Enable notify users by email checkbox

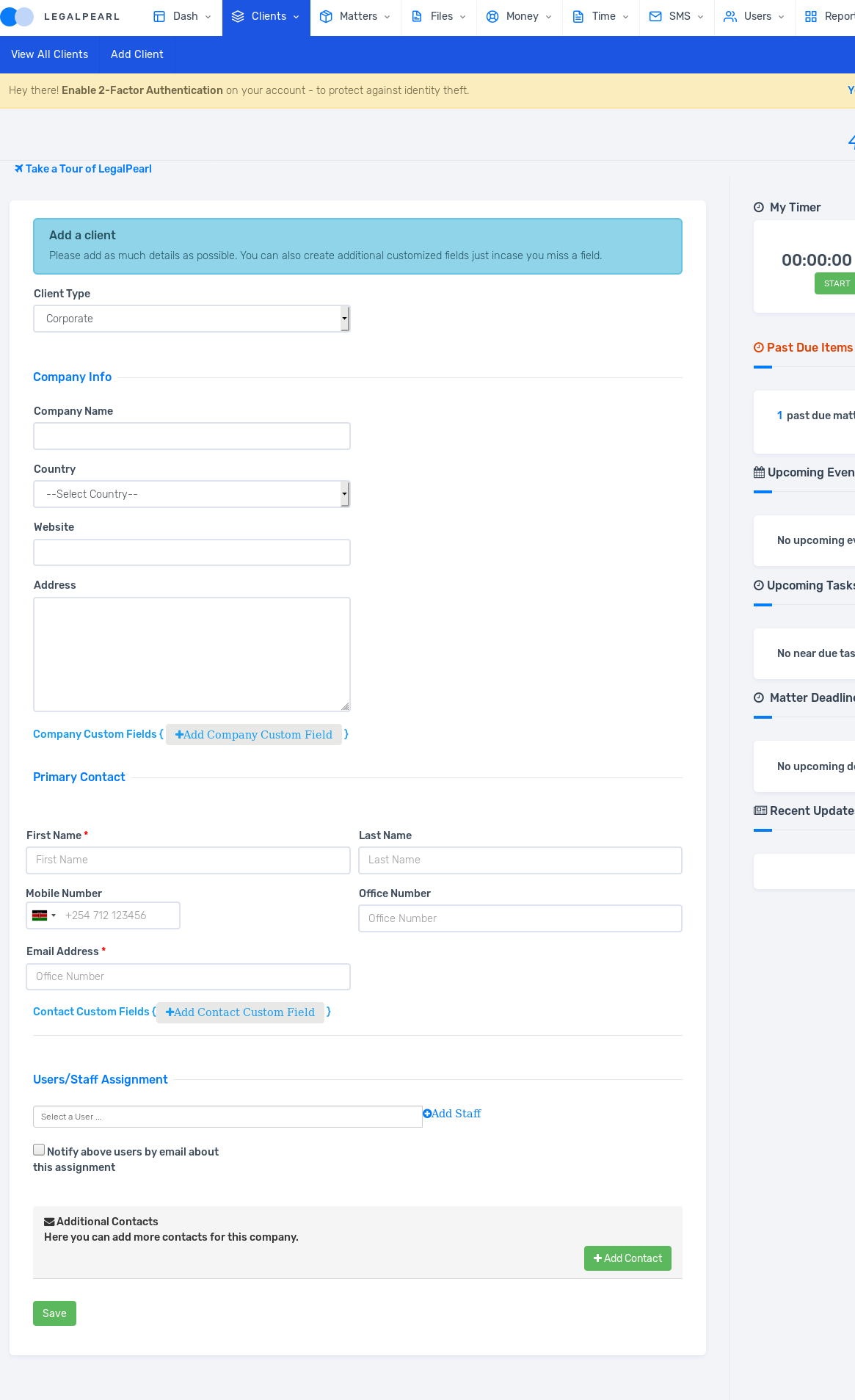pyautogui.click(x=39, y=1150)
